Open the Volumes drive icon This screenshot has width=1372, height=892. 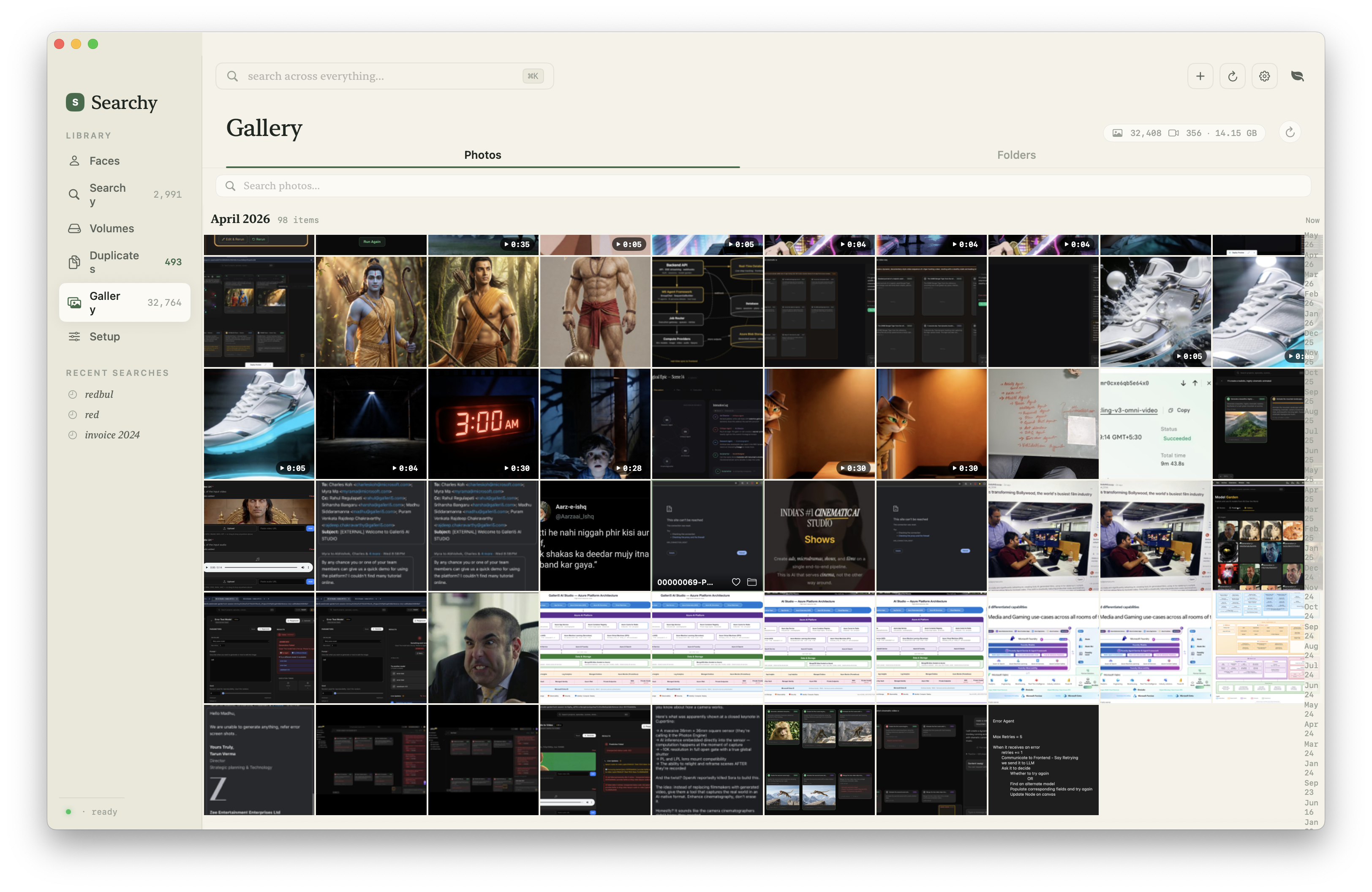pyautogui.click(x=74, y=228)
